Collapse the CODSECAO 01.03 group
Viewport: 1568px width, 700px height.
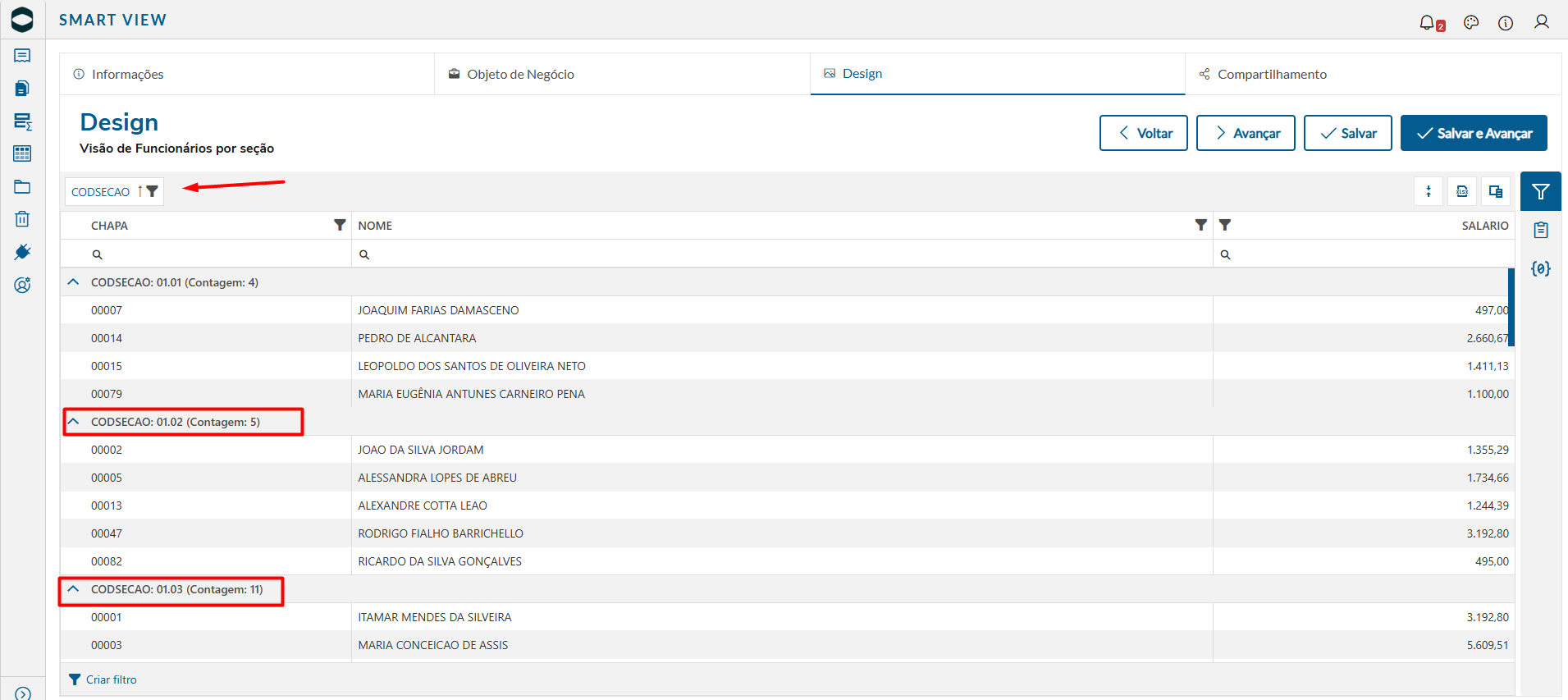pyautogui.click(x=73, y=589)
